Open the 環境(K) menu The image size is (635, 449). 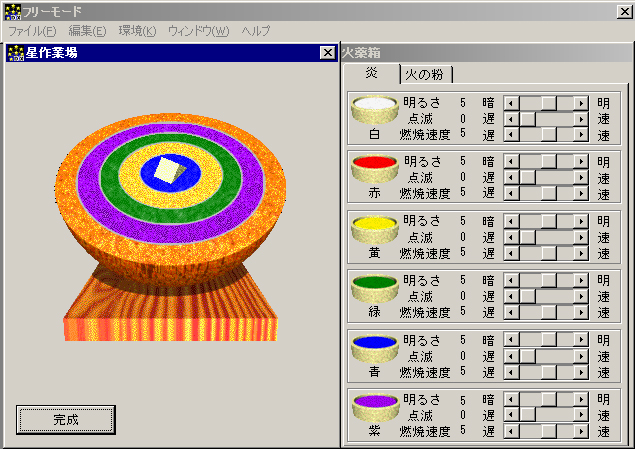pyautogui.click(x=137, y=31)
